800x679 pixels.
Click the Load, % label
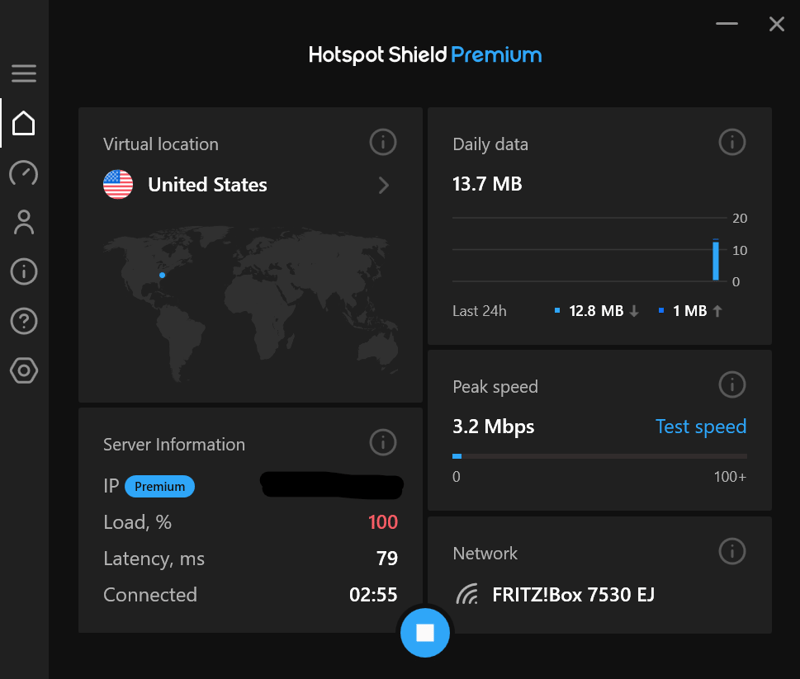(x=137, y=522)
